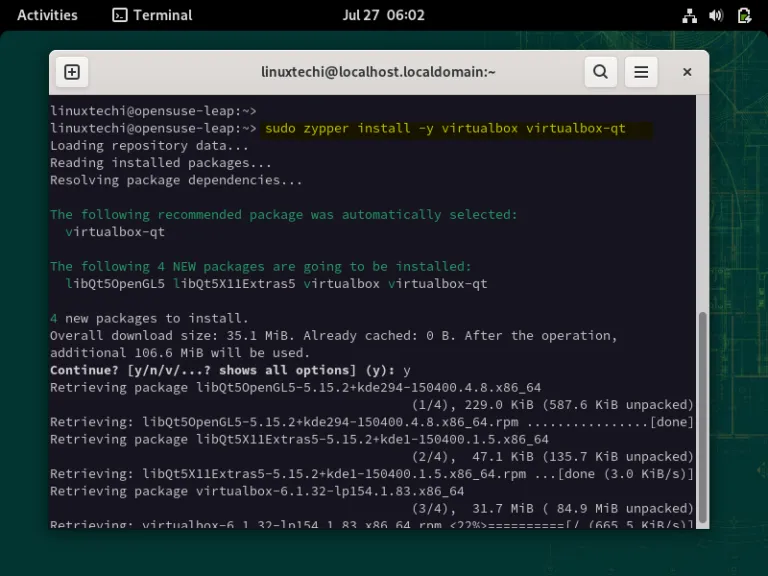Click 'The following 4 NEW packages' line
Screen dimensions: 768x576
point(261,266)
